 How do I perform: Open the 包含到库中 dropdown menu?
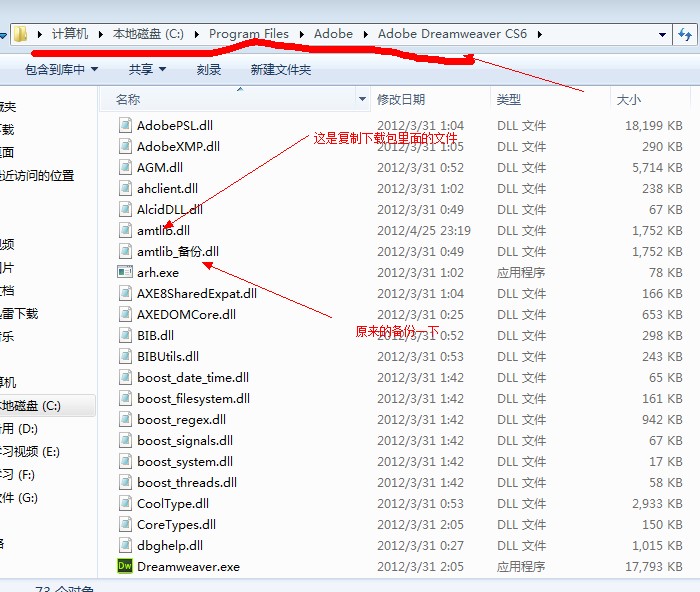(x=62, y=70)
